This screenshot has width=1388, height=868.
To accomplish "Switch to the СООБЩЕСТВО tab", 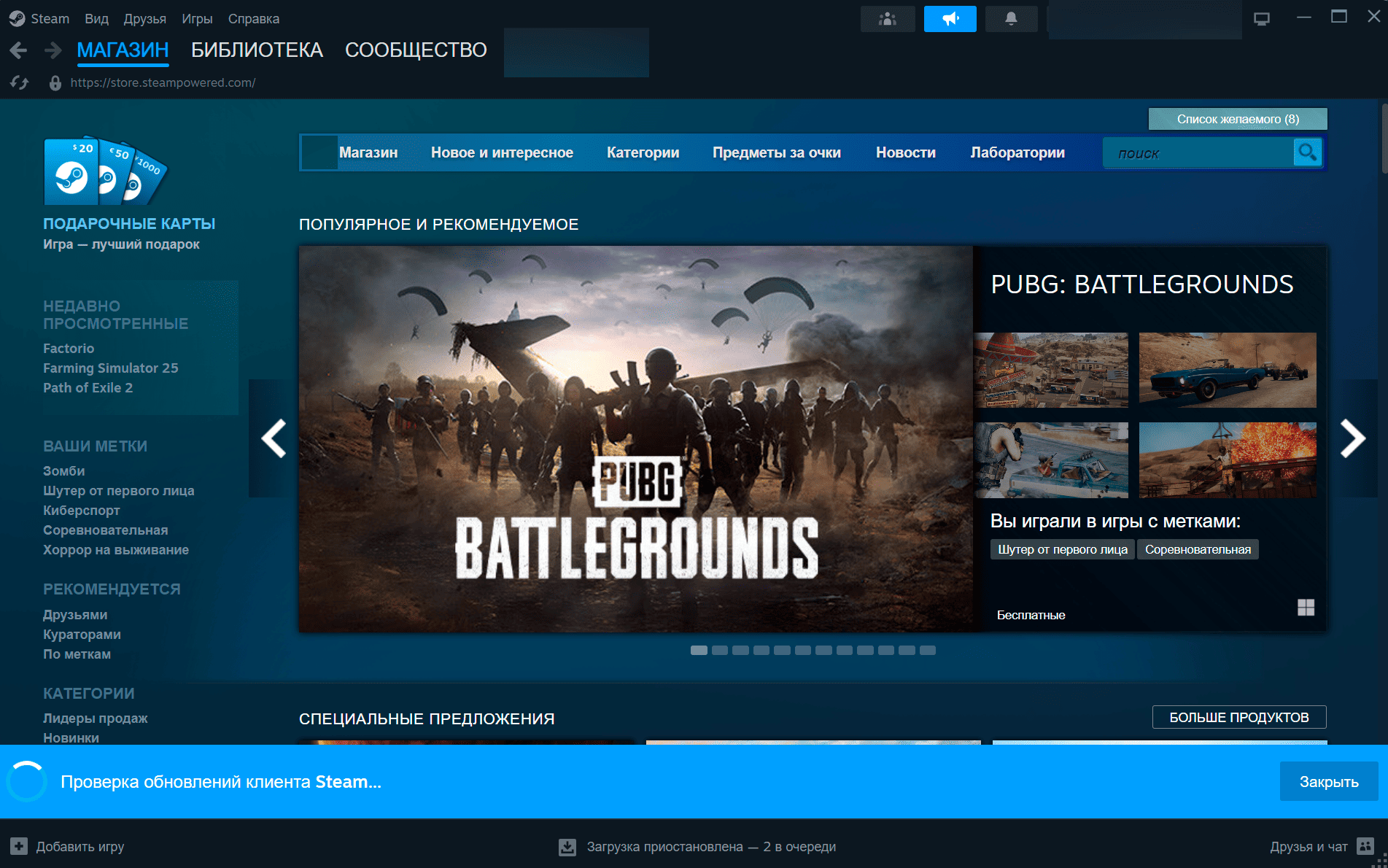I will [x=416, y=50].
